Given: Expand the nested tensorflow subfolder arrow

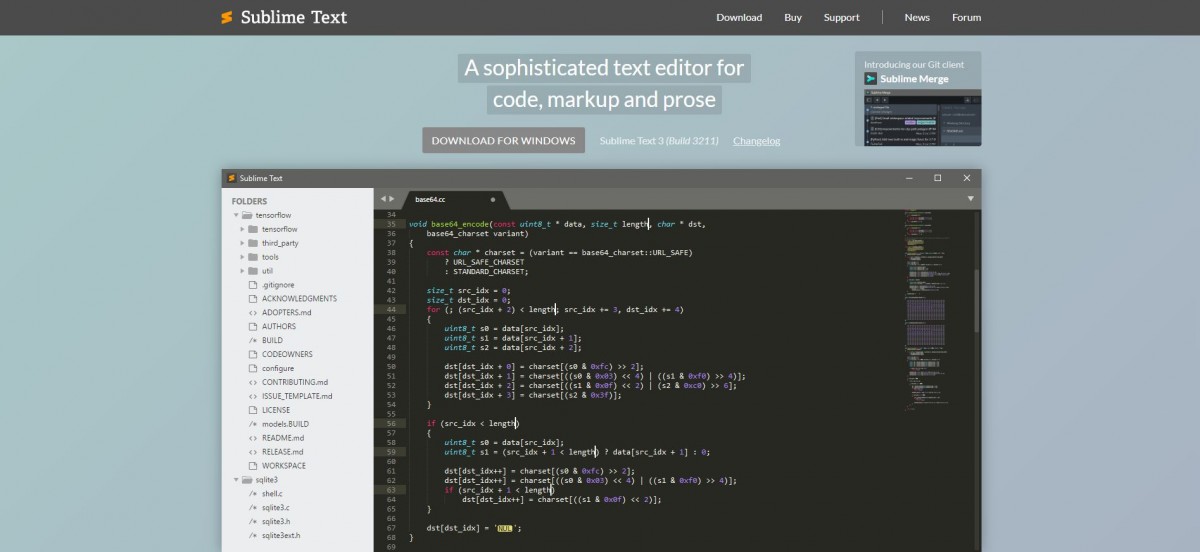Looking at the screenshot, I should pos(242,229).
